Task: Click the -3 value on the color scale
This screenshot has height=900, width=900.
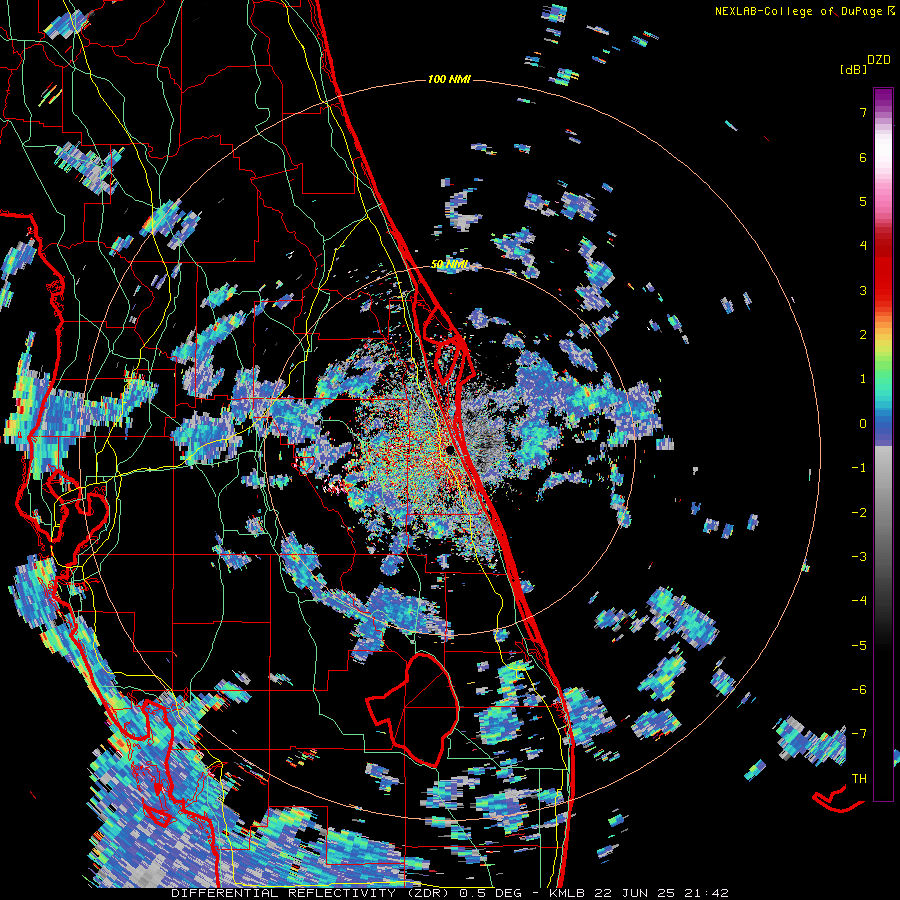Action: (x=859, y=557)
